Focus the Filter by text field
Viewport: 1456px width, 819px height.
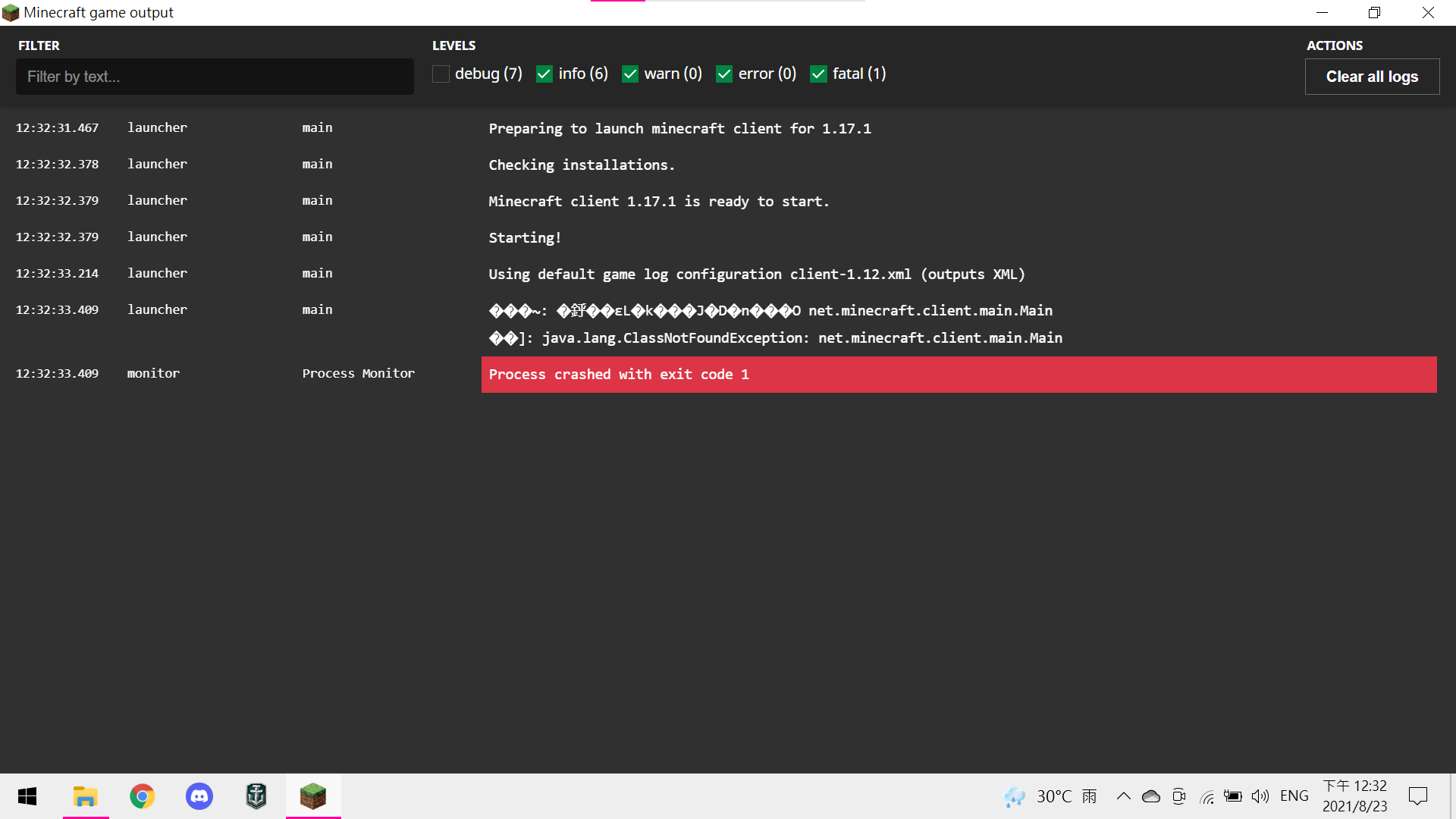(215, 77)
